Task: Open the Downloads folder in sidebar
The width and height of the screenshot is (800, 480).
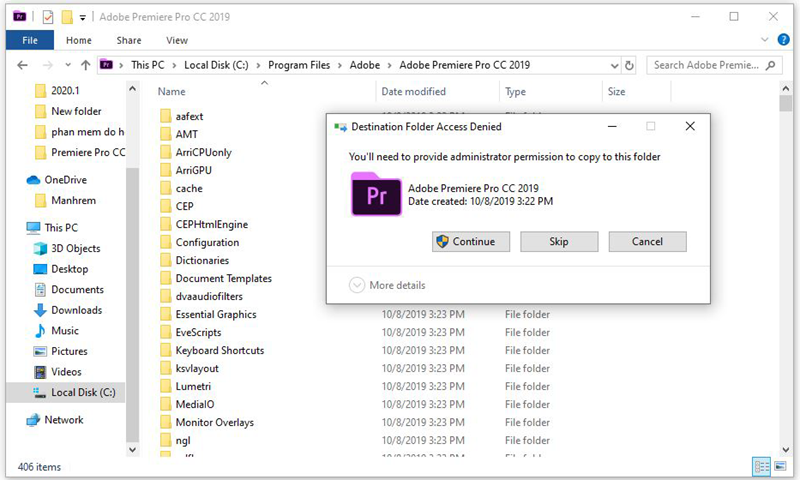Action: click(76, 310)
